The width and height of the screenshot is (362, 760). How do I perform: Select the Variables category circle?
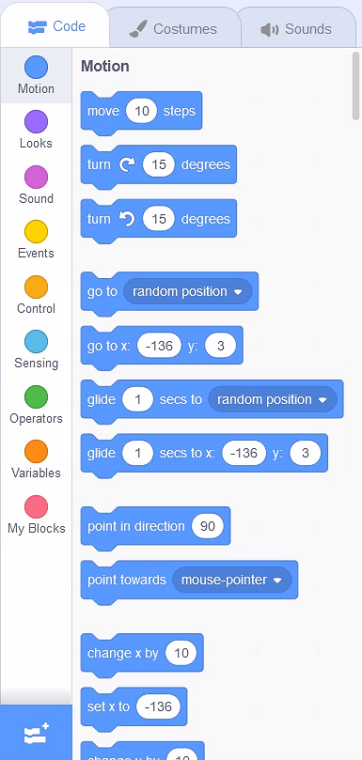36,452
